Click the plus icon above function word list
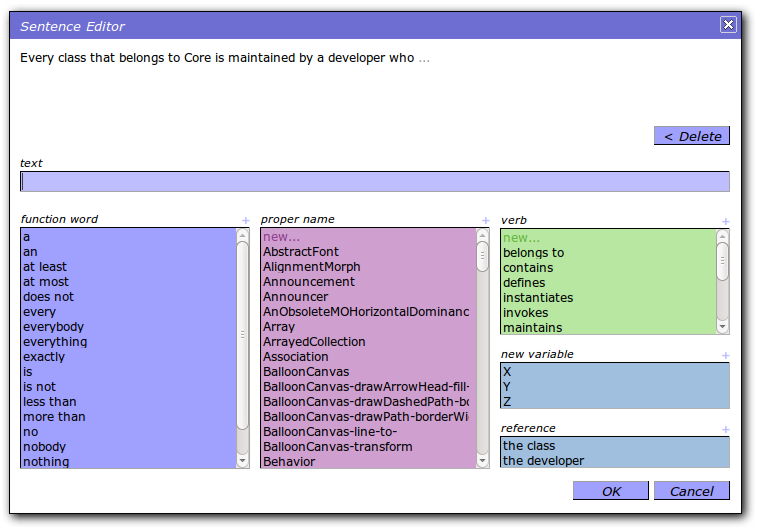Viewport: 757px width, 527px height. [x=245, y=221]
